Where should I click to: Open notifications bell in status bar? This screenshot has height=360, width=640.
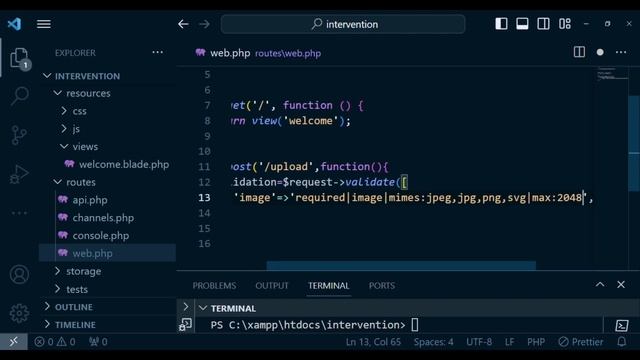click(x=622, y=342)
